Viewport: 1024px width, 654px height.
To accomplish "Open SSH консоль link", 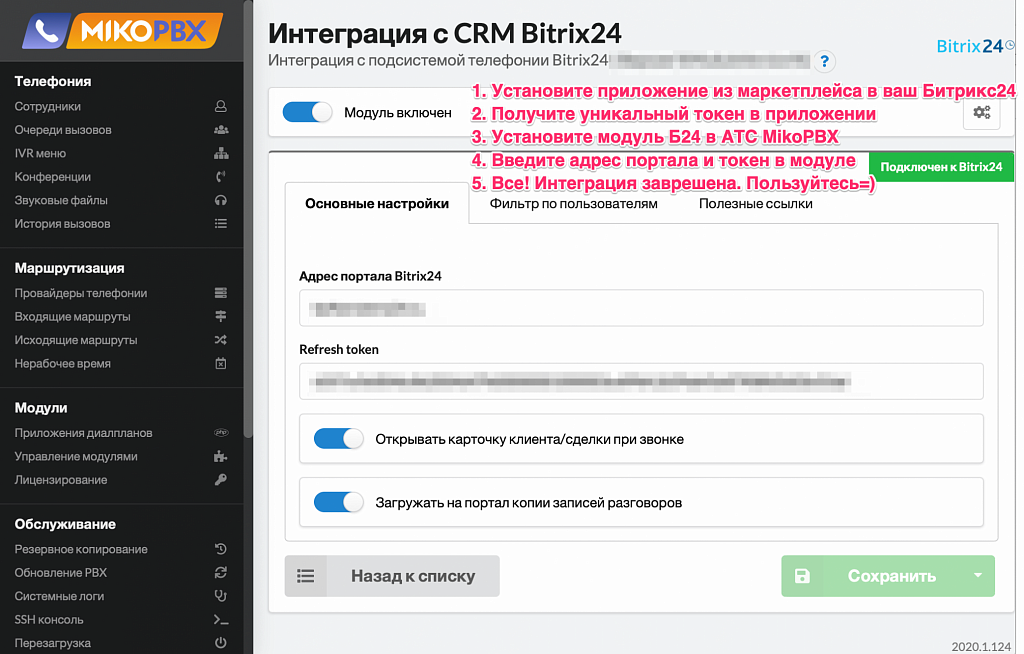I will point(49,619).
